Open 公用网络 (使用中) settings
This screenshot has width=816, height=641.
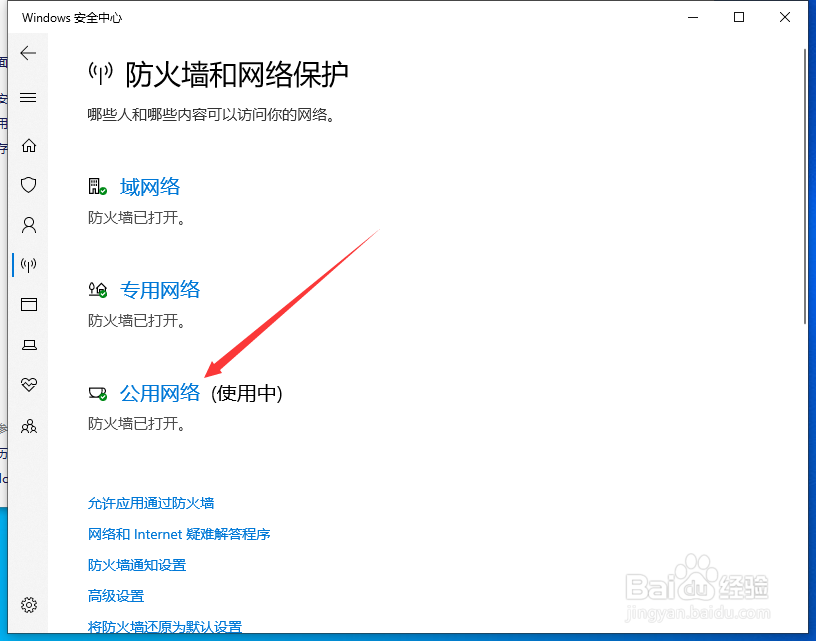(x=160, y=393)
